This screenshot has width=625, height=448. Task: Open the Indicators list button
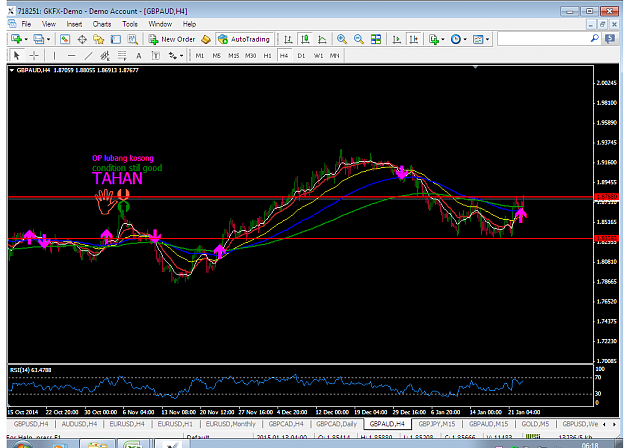433,39
